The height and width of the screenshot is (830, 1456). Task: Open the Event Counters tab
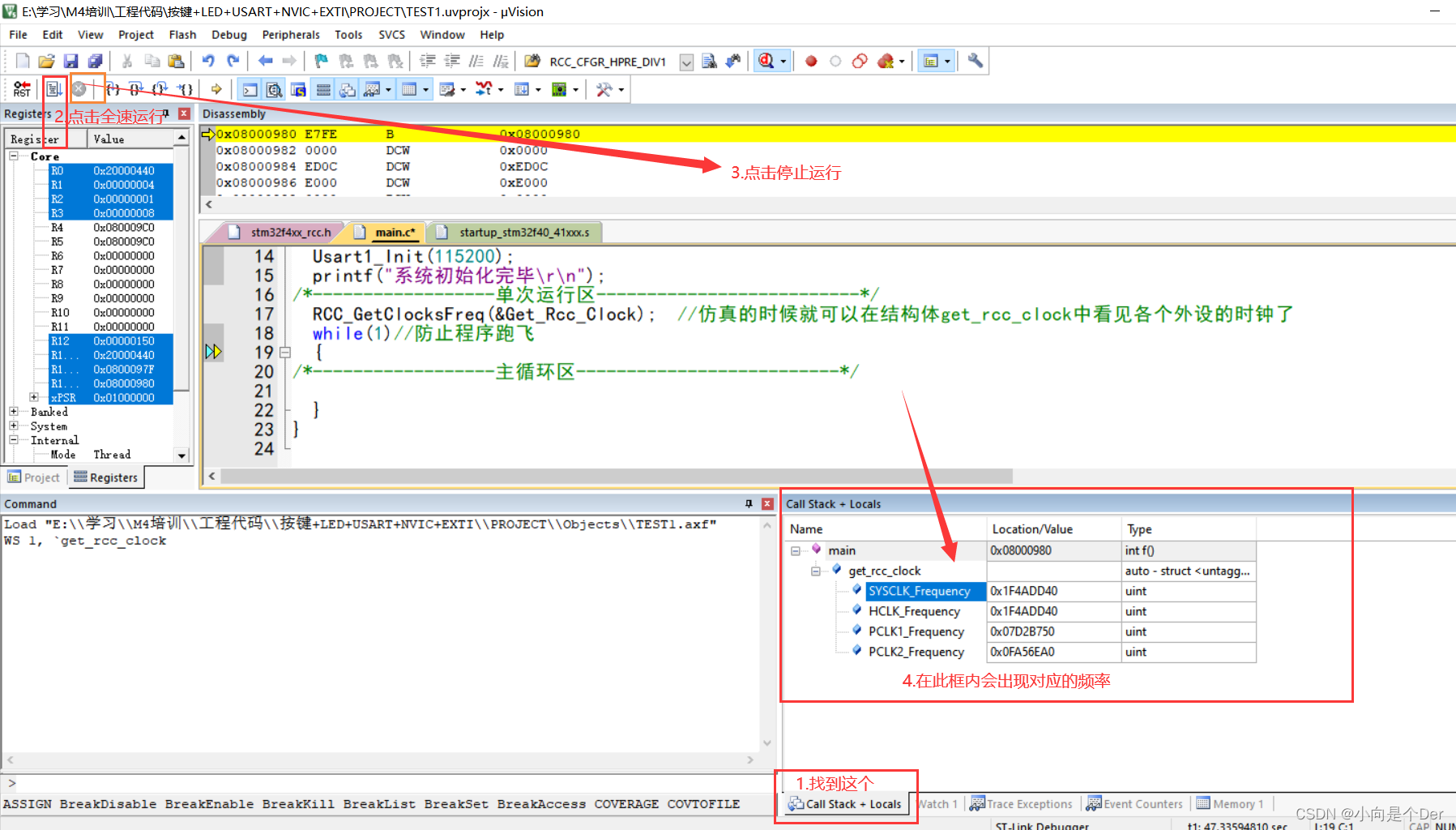[x=1134, y=803]
